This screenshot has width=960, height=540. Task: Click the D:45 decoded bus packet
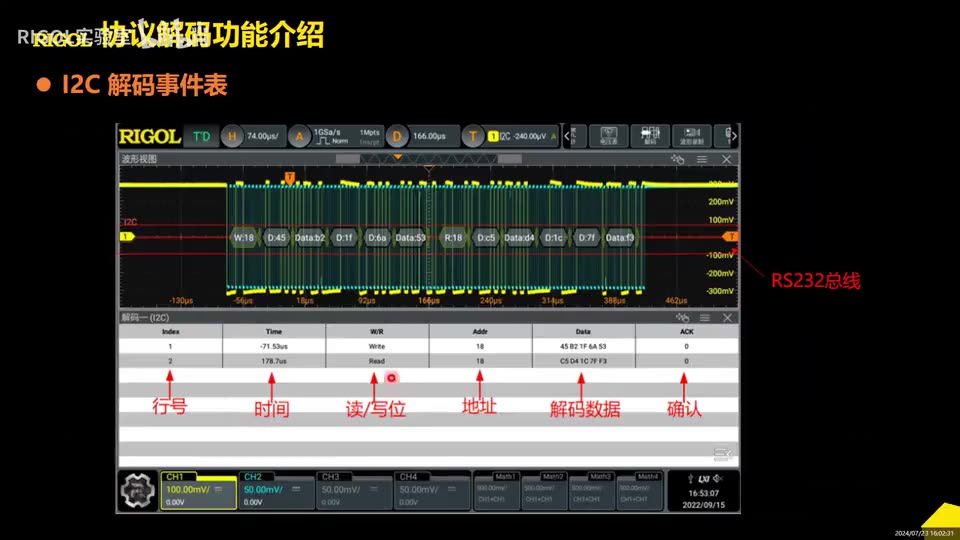[x=276, y=238]
